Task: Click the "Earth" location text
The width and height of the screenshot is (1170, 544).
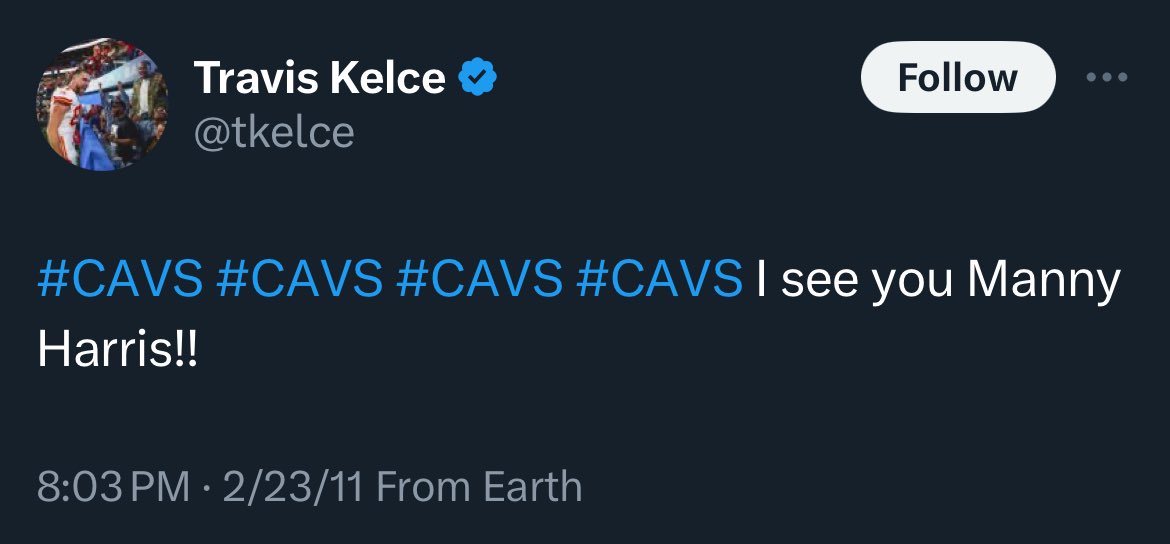Action: click(532, 487)
